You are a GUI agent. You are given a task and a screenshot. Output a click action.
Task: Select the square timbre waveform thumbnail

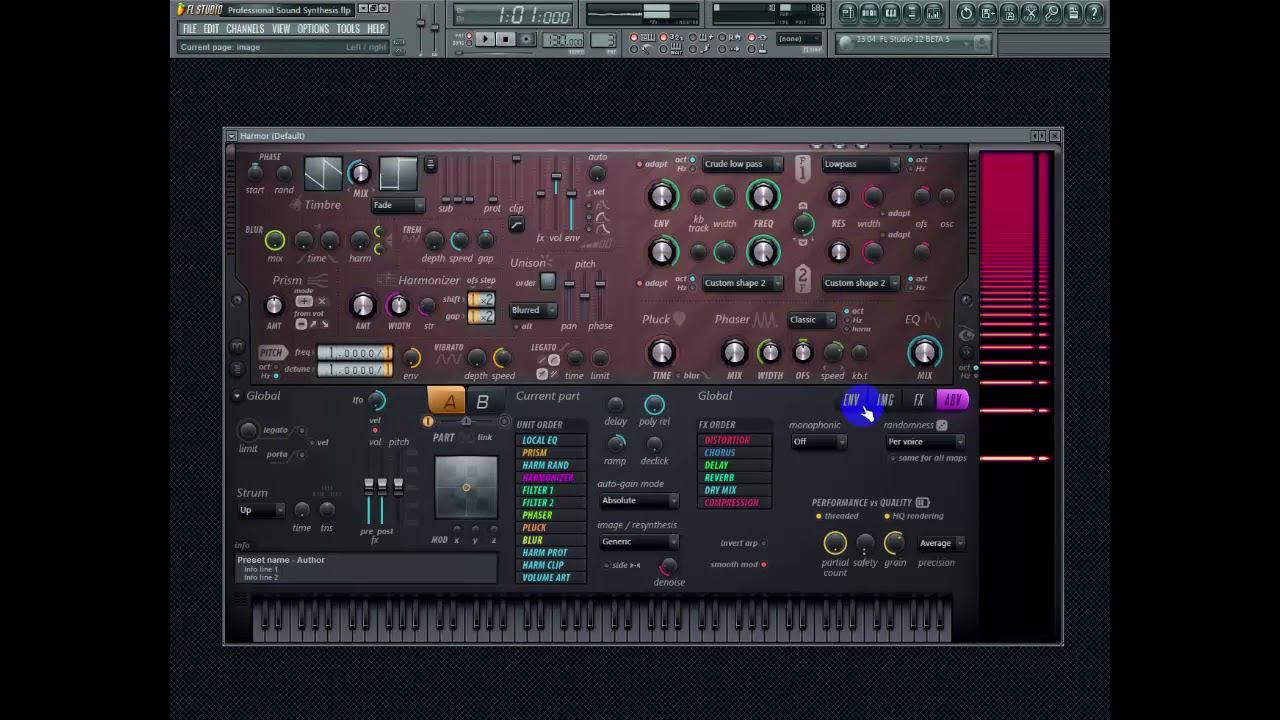pyautogui.click(x=397, y=174)
